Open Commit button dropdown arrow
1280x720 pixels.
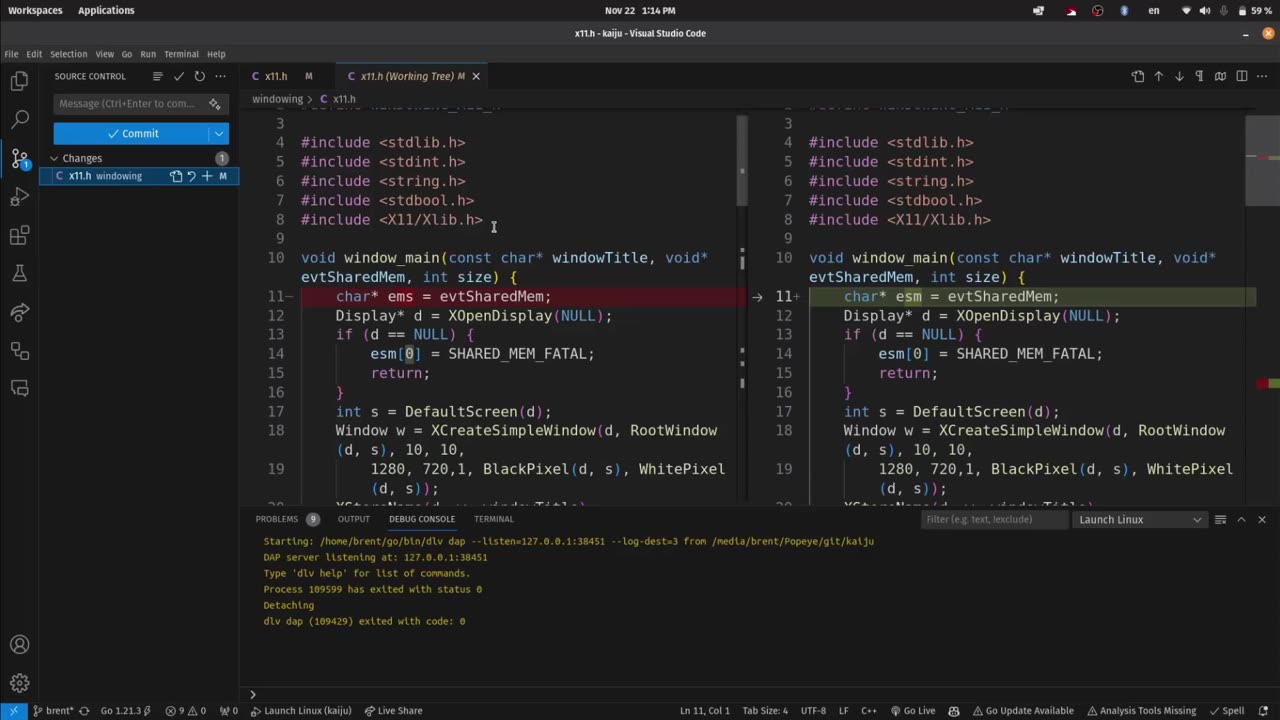(x=218, y=133)
